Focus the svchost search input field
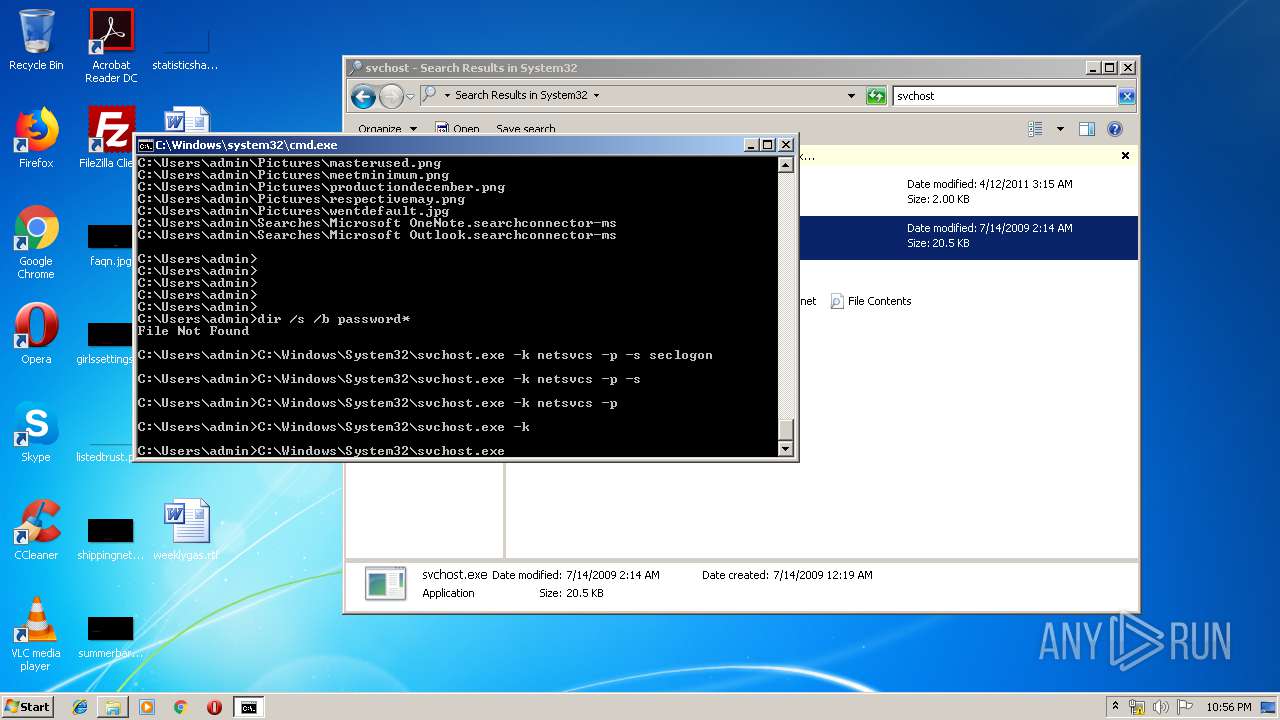The image size is (1280, 720). pyautogui.click(x=1004, y=96)
